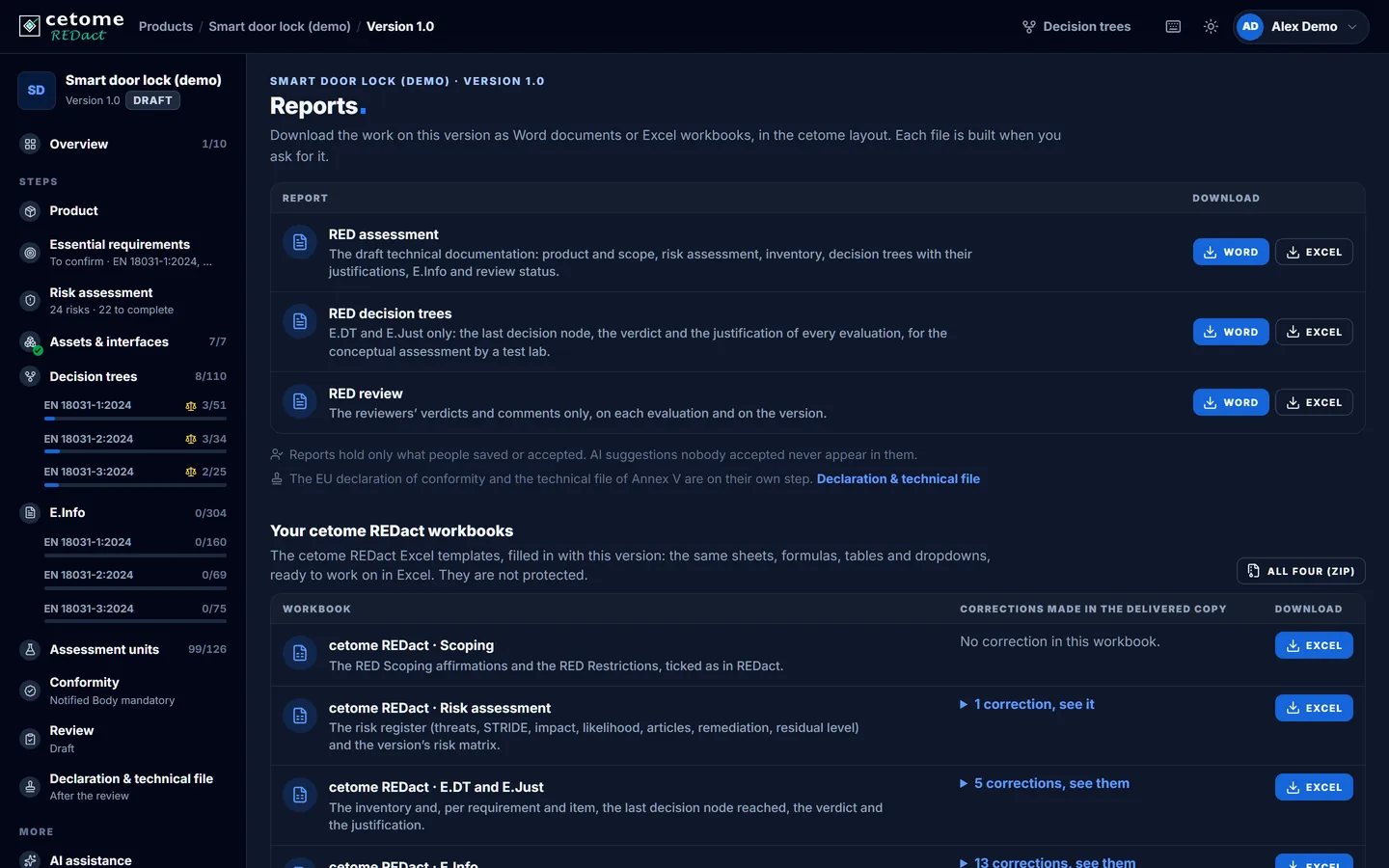Open the Declaration & technical file sidebar icon

pyautogui.click(x=30, y=787)
